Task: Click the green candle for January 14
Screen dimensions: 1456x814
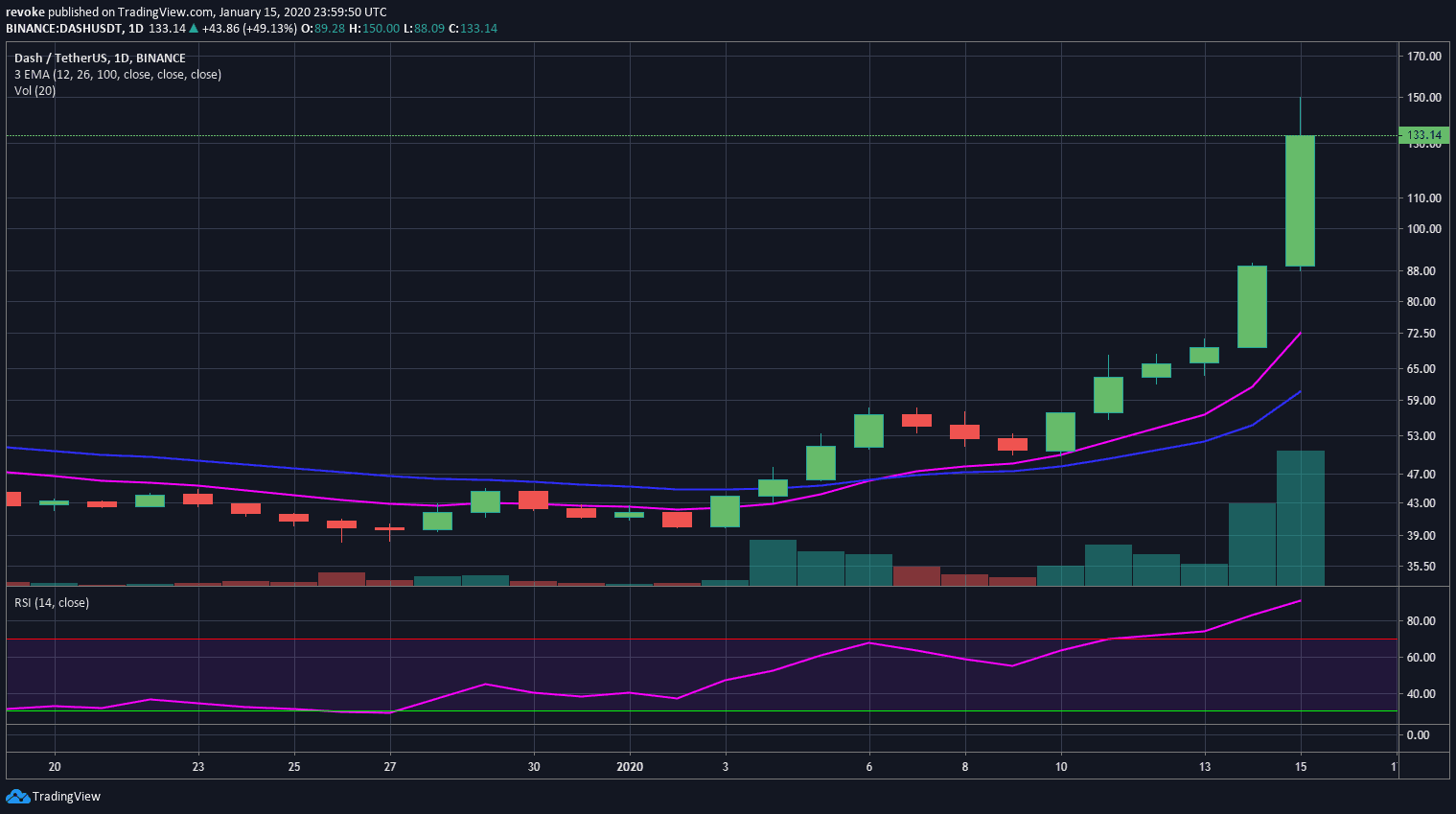Action: 1252,307
